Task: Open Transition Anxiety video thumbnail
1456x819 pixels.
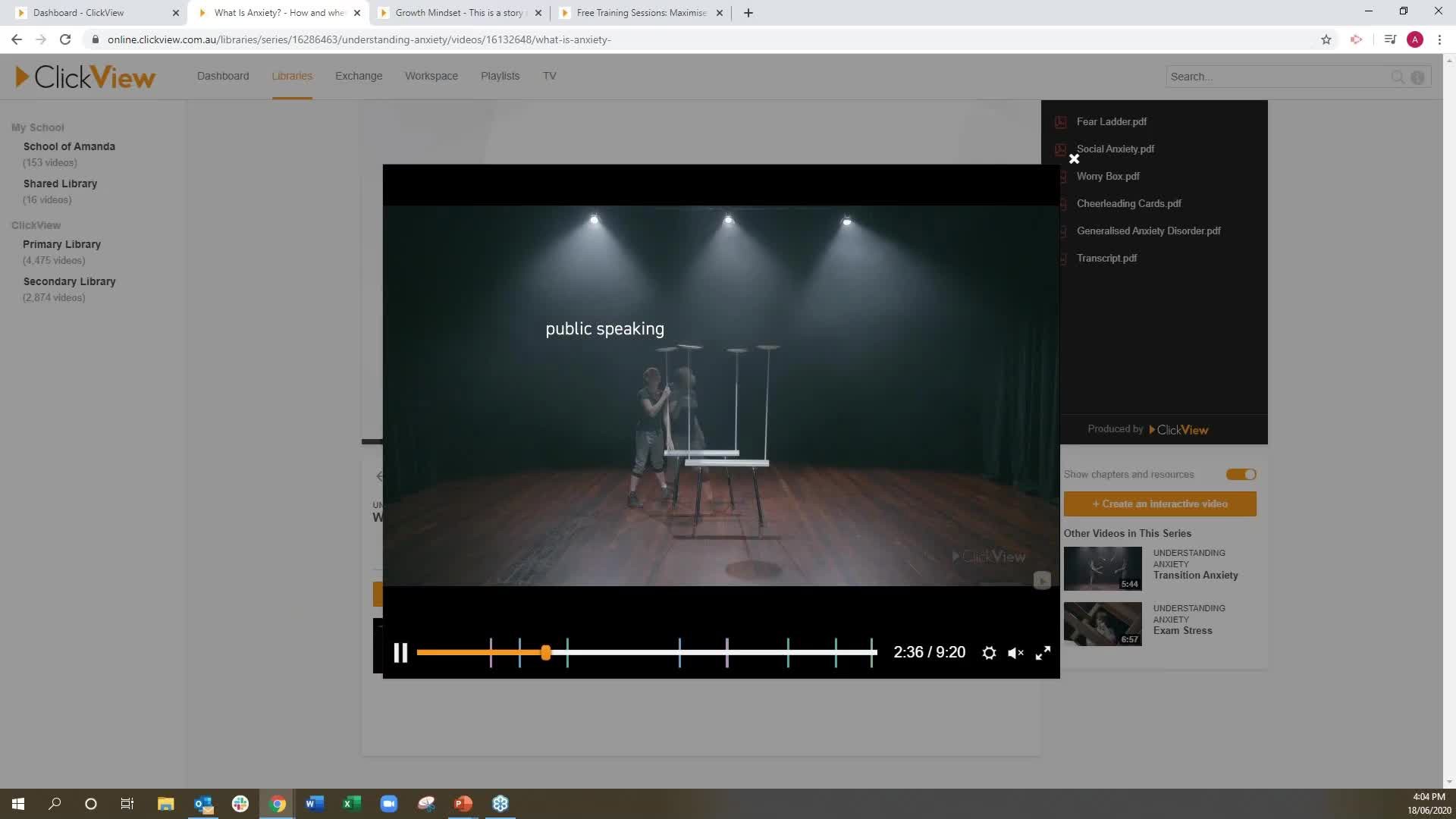Action: click(1102, 568)
